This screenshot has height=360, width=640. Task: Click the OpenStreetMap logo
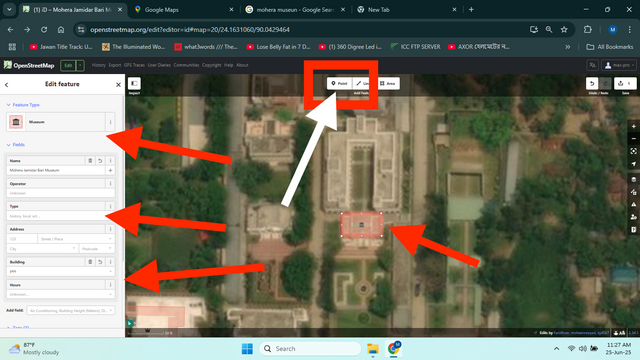(29, 65)
